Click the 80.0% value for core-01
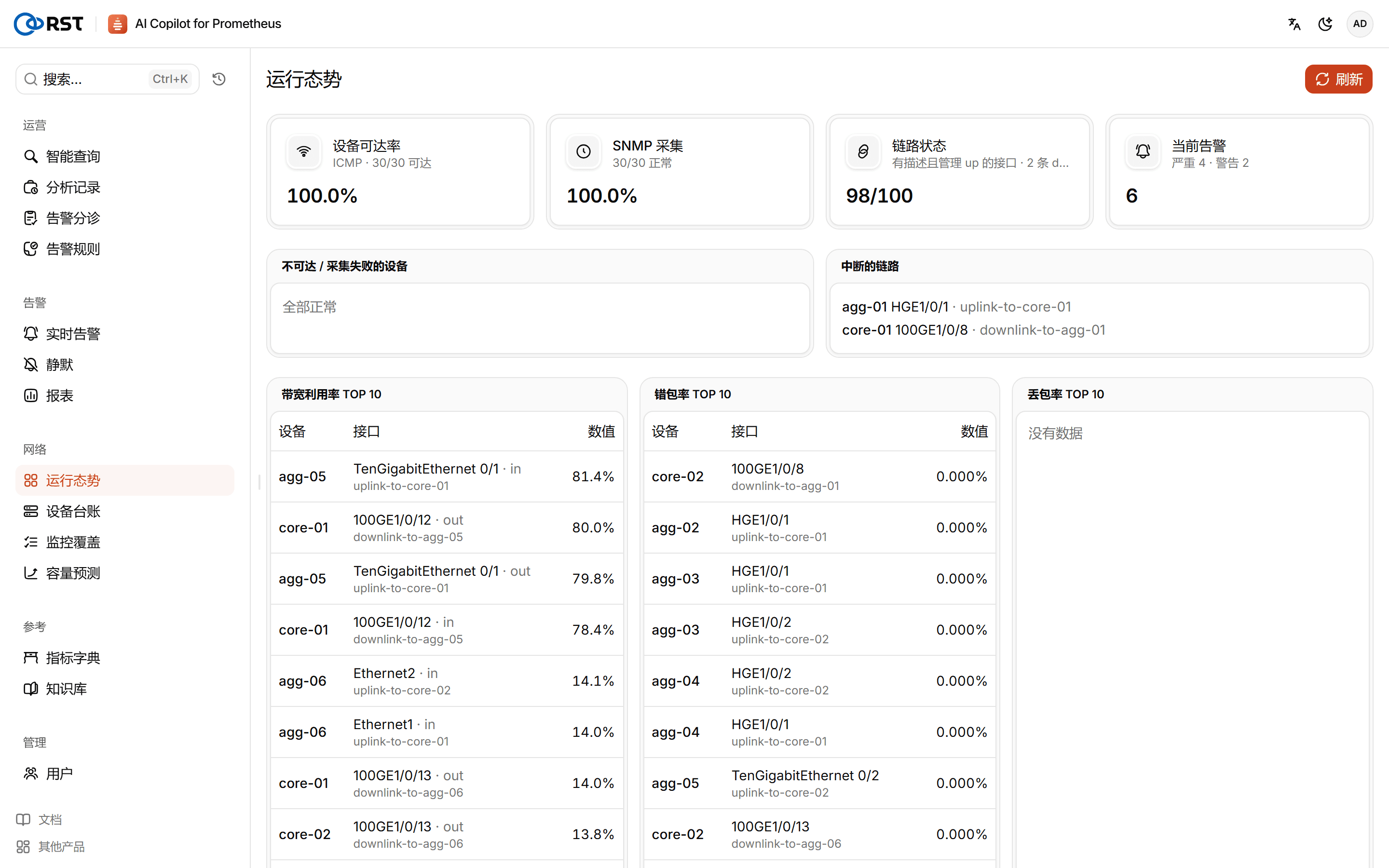1389x868 pixels. [593, 528]
